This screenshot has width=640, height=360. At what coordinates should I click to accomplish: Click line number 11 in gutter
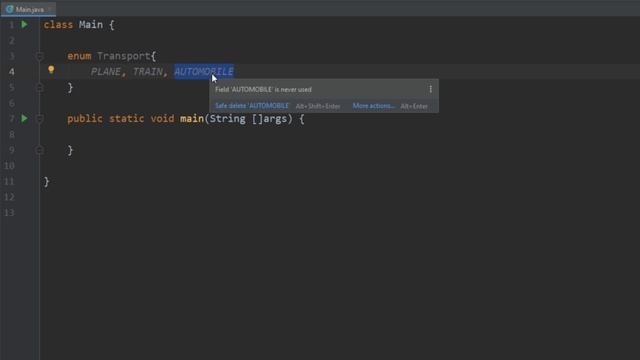pos(9,181)
